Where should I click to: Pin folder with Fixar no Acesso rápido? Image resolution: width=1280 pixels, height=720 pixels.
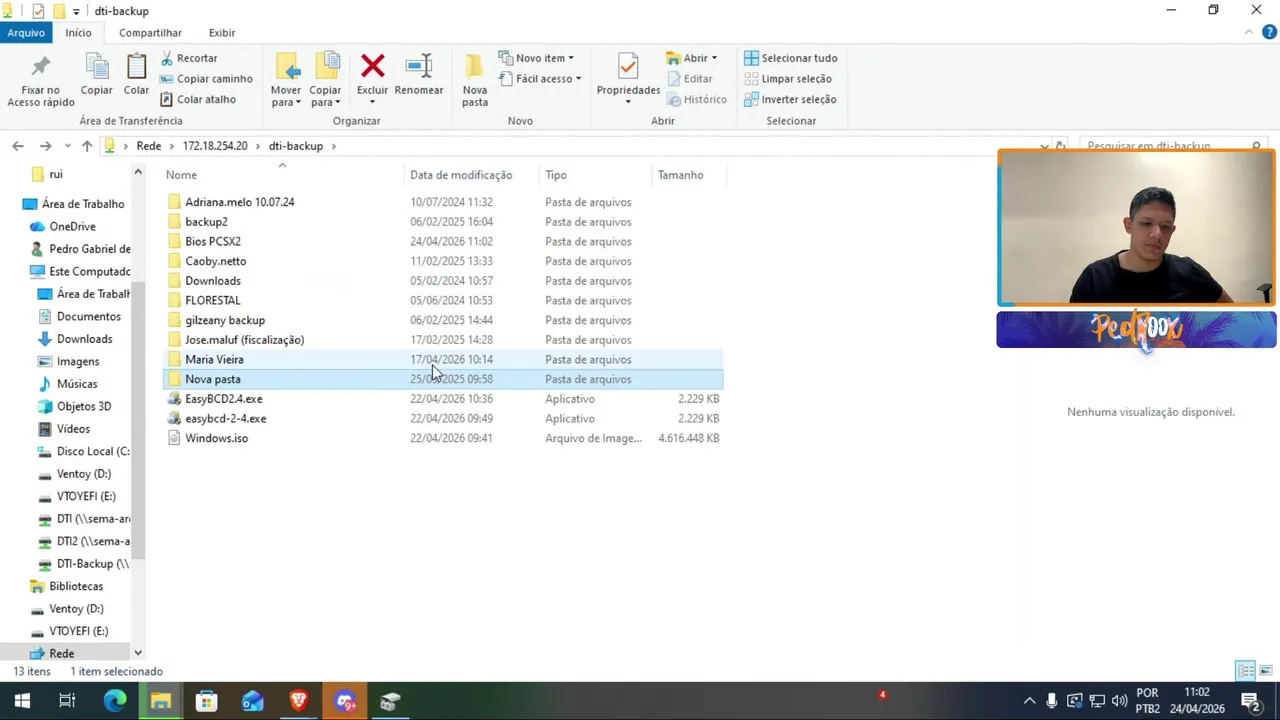coord(41,81)
